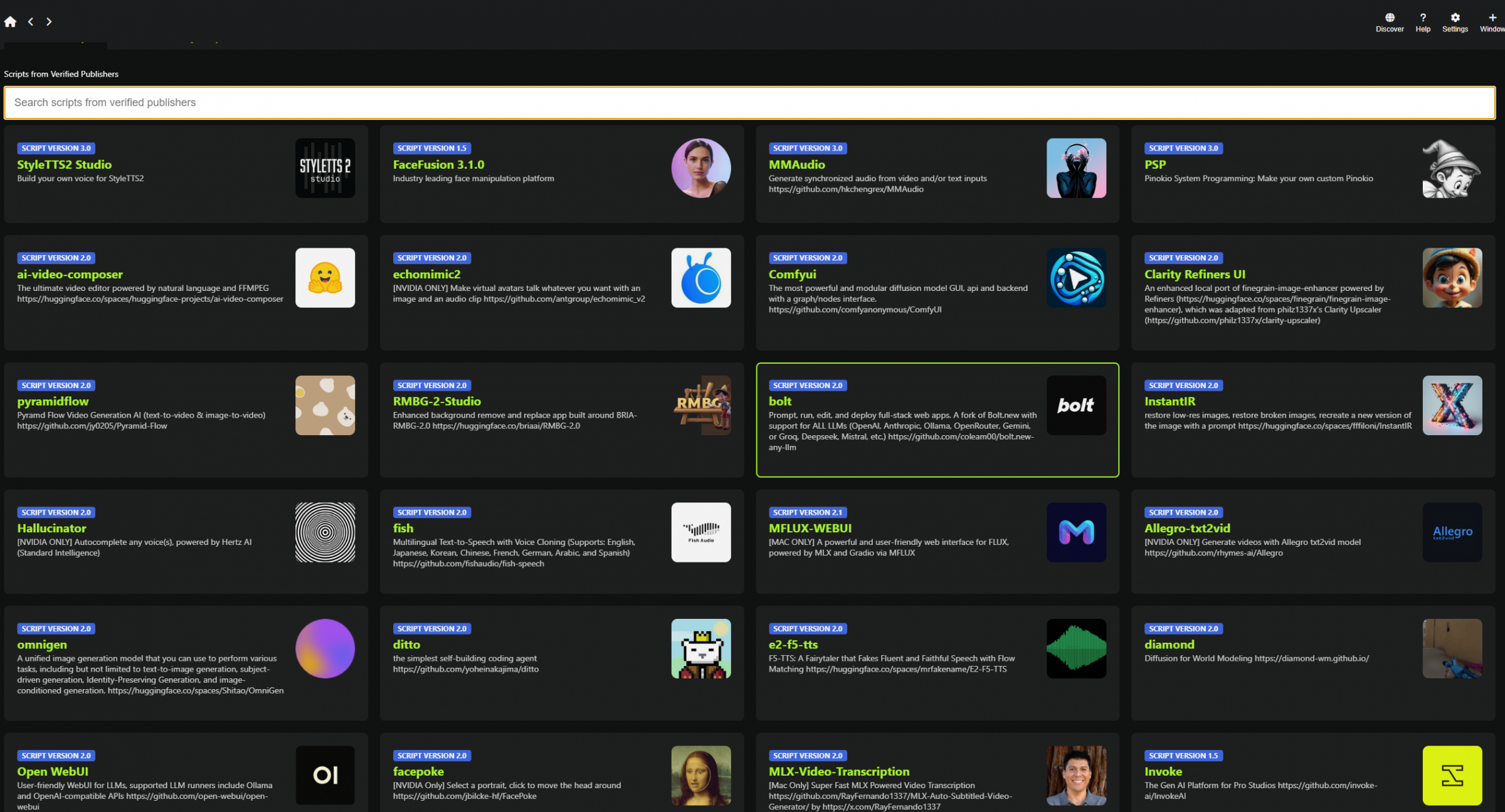Select the facepoke title text

pyautogui.click(x=418, y=772)
